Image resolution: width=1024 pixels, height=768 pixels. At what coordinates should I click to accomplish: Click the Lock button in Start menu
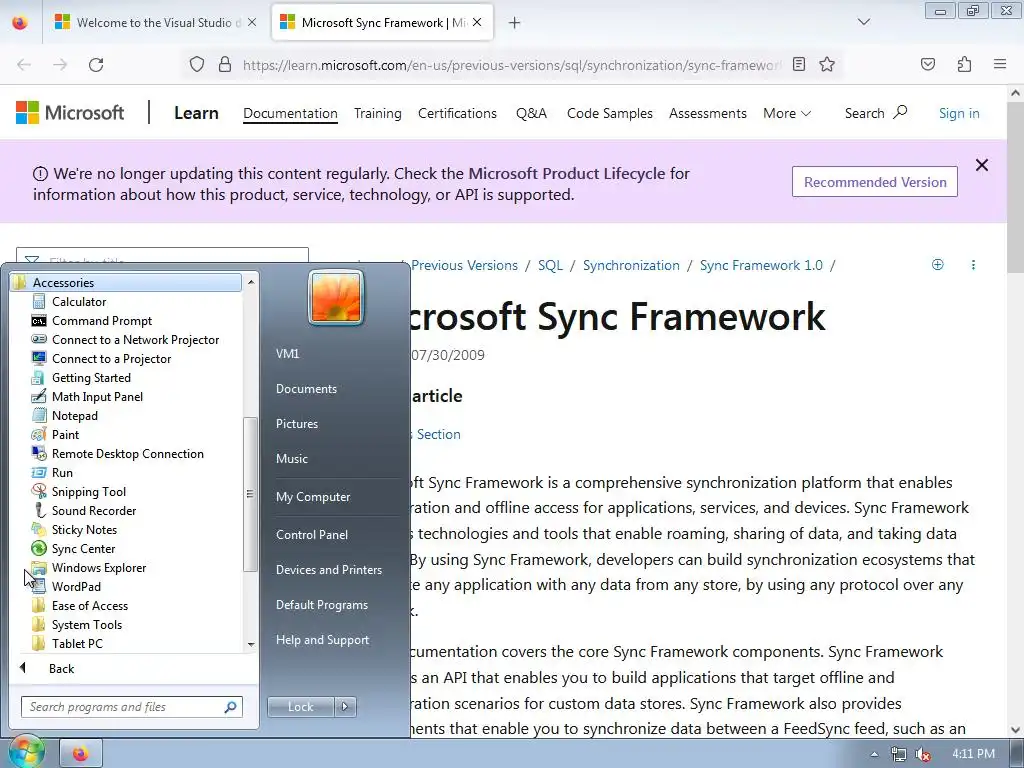(300, 707)
